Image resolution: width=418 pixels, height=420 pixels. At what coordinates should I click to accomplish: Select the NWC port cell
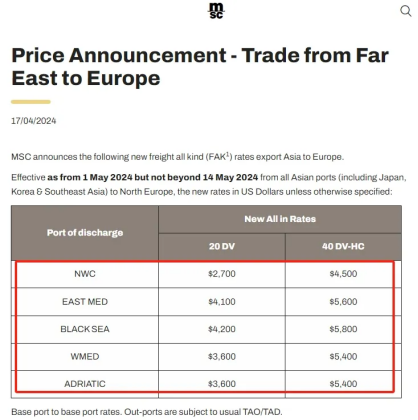point(85,274)
